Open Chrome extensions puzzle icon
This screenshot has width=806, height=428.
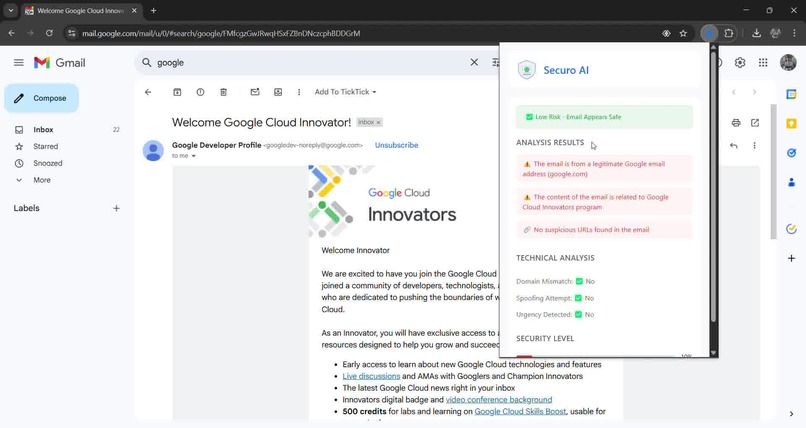coord(728,33)
